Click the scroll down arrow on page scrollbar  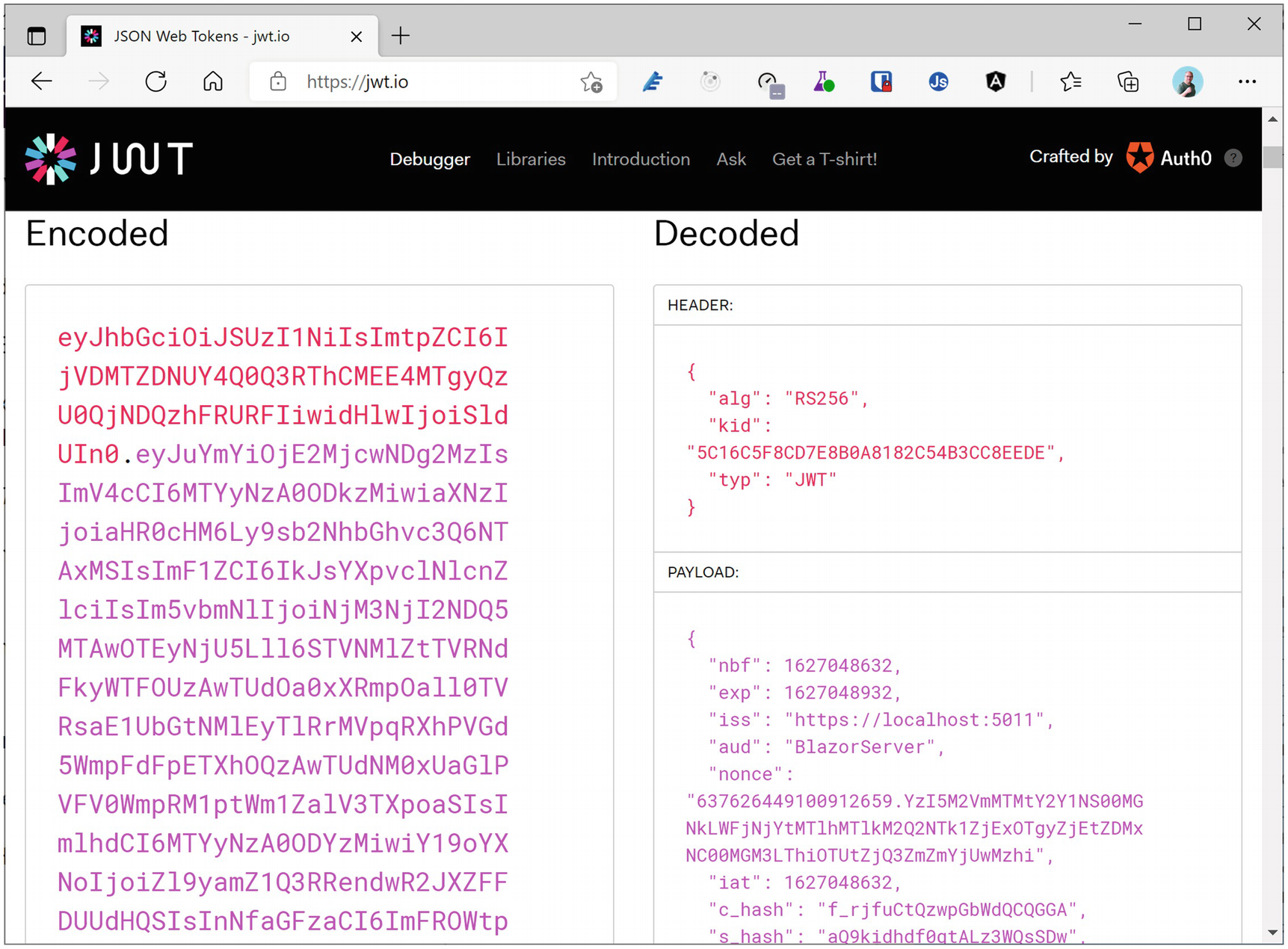(1272, 933)
